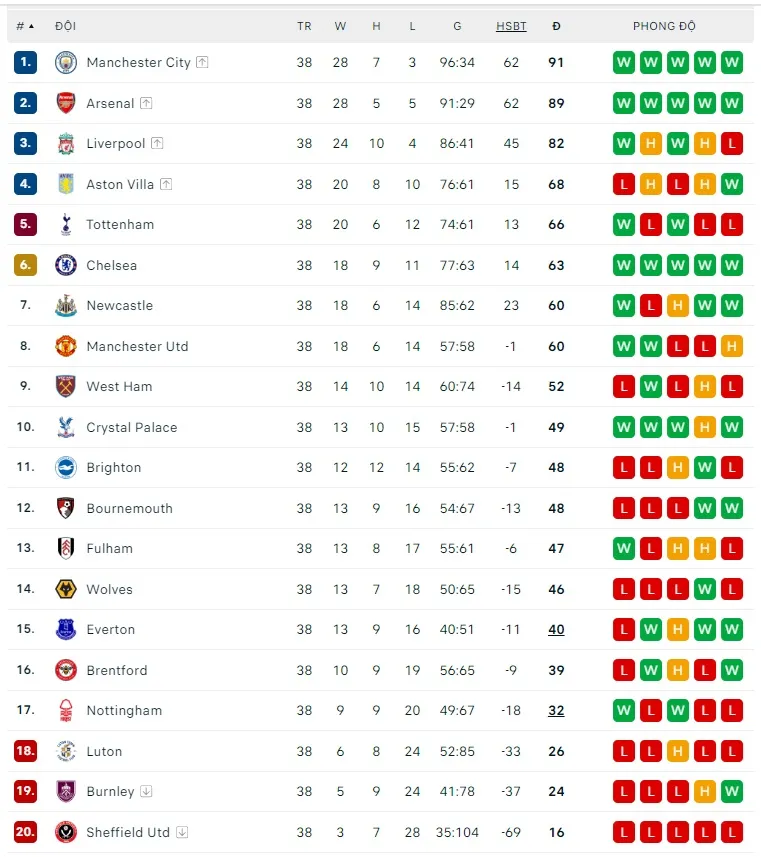The image size is (761, 857).
Task: Click Everton's underlined 40 points value
Action: click(x=556, y=630)
